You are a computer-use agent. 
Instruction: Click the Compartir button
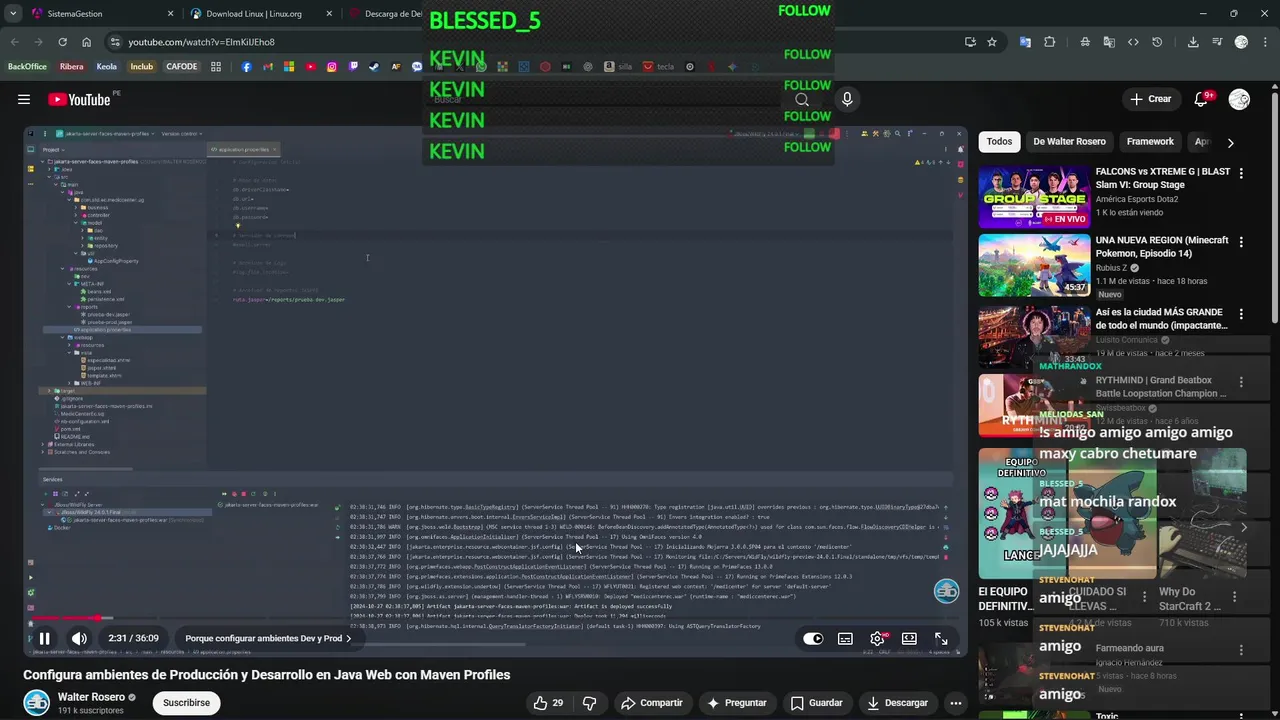point(651,703)
